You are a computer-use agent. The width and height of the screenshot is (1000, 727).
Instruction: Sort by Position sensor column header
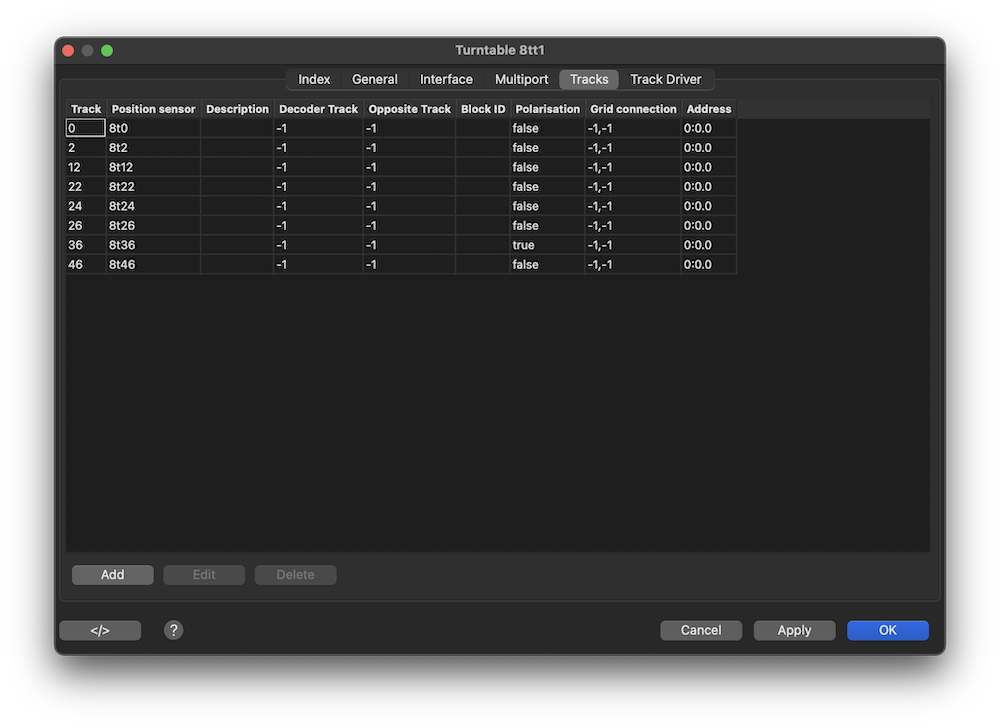click(x=153, y=109)
